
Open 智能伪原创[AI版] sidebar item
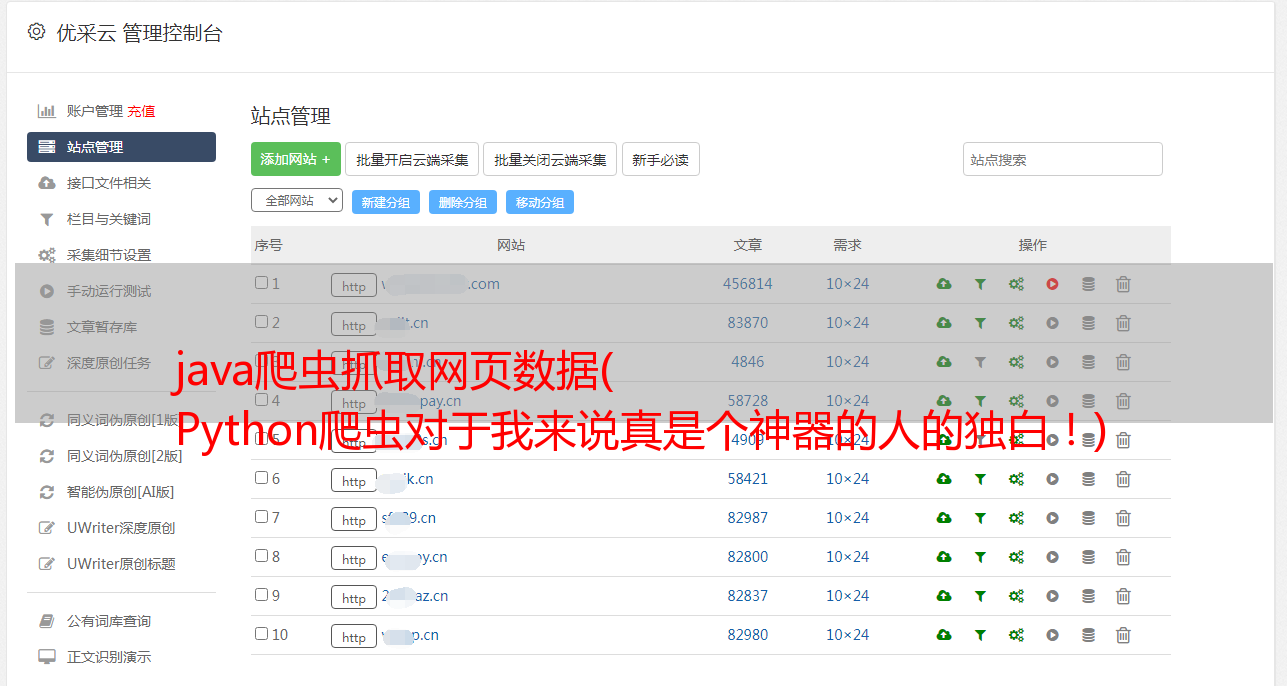click(120, 492)
